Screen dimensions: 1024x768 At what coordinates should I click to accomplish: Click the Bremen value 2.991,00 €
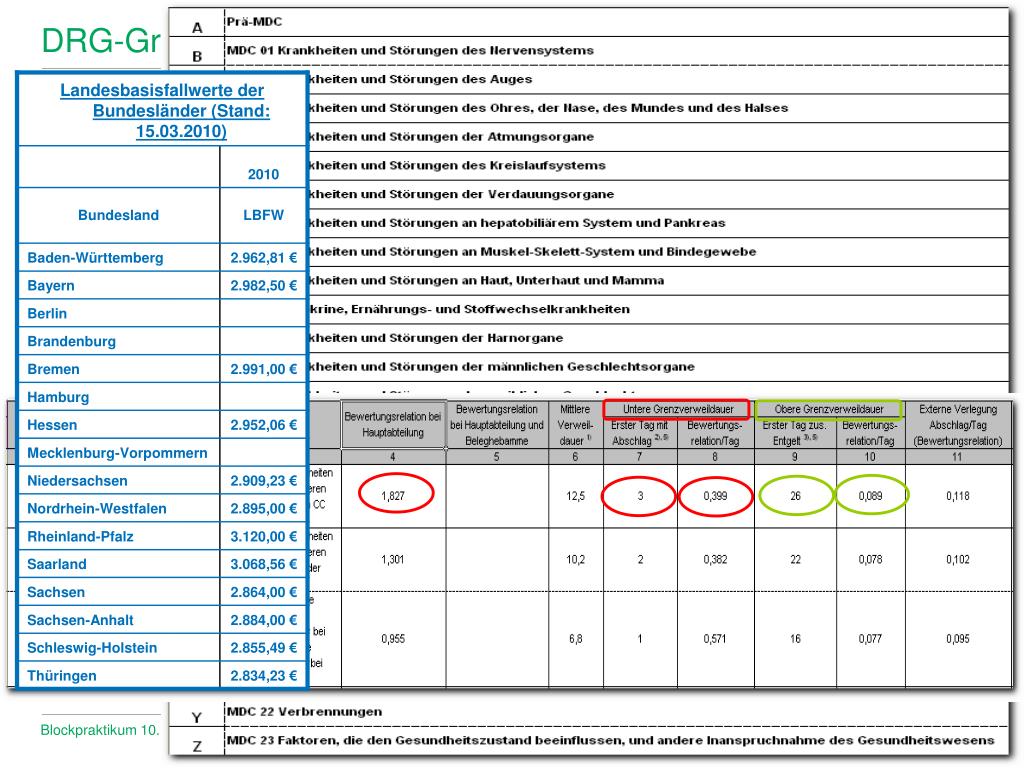tap(263, 369)
